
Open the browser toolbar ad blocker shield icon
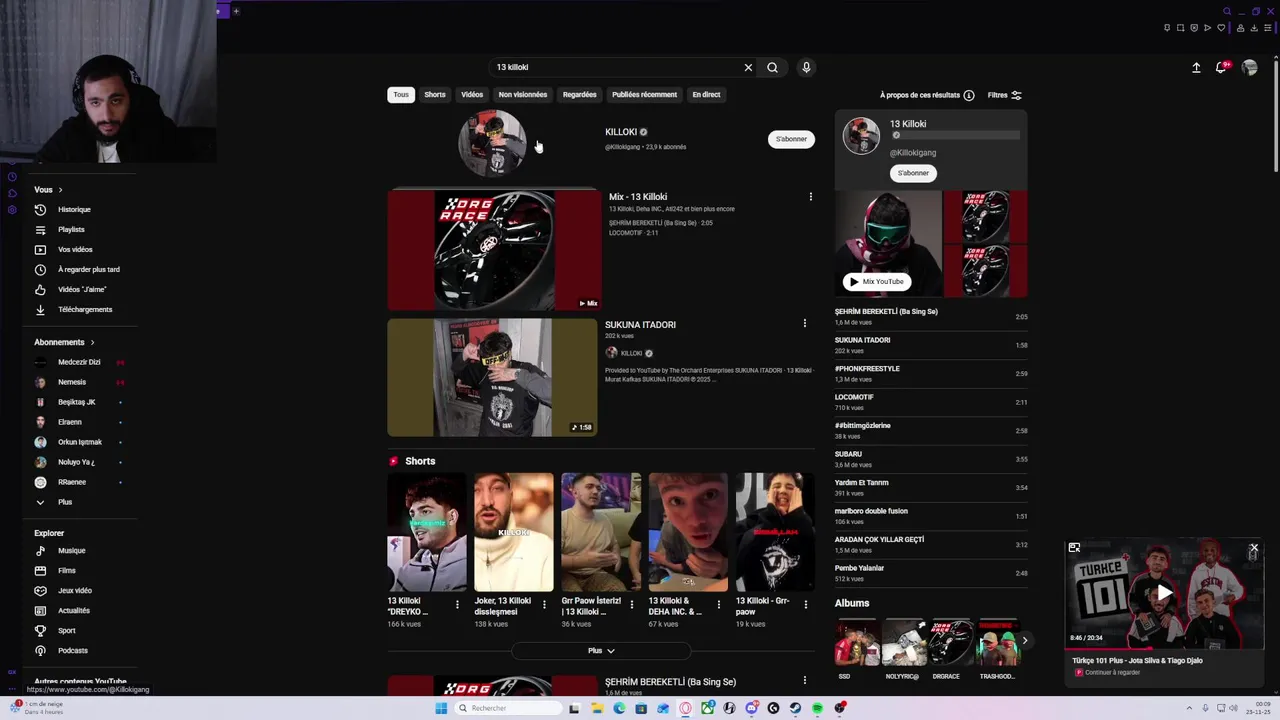pos(1194,28)
